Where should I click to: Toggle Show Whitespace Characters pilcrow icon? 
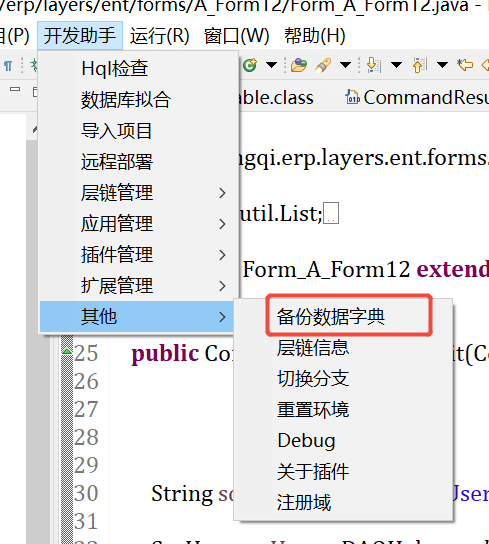pyautogui.click(x=8, y=65)
